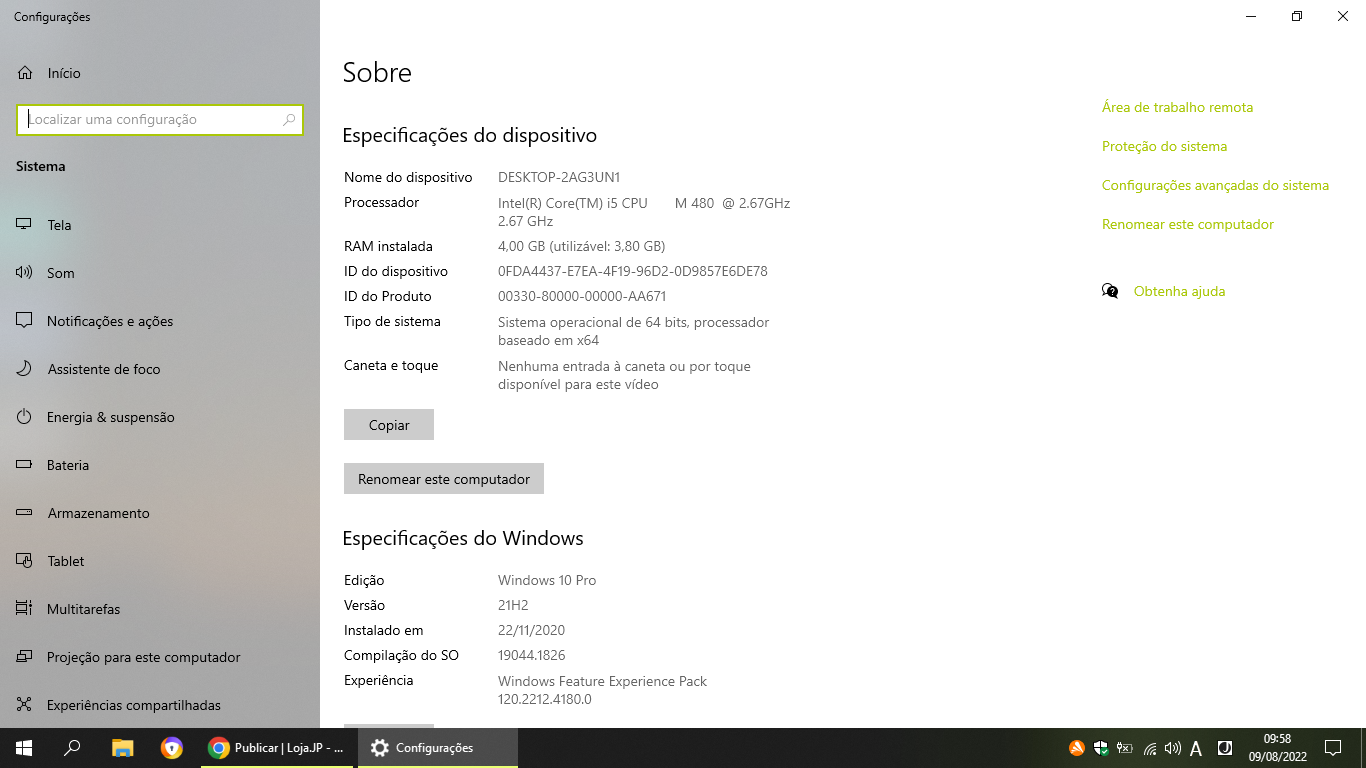Click the input language A indicator
This screenshot has width=1366, height=768.
(1196, 748)
